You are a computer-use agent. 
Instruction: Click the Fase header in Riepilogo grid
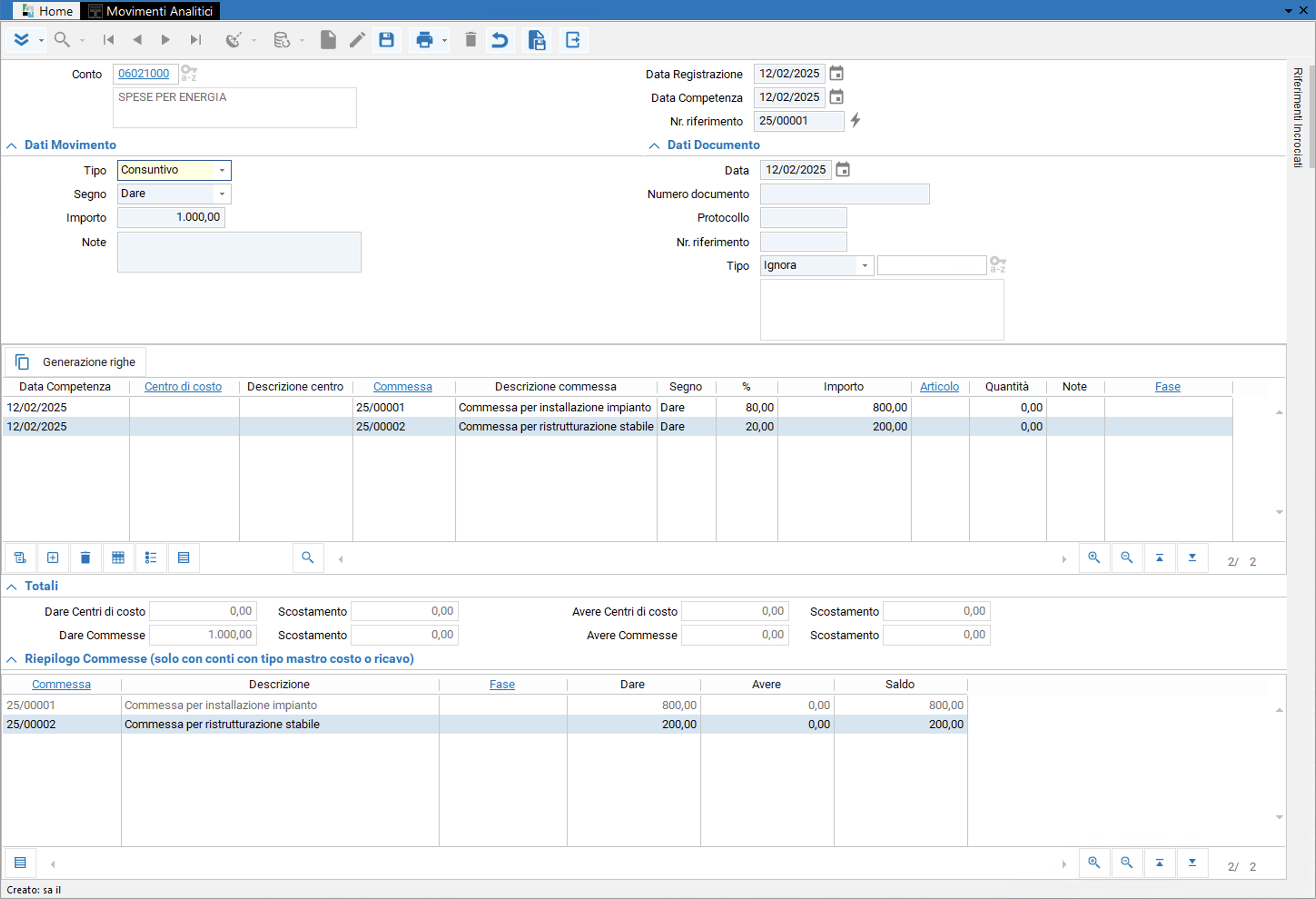tap(502, 684)
